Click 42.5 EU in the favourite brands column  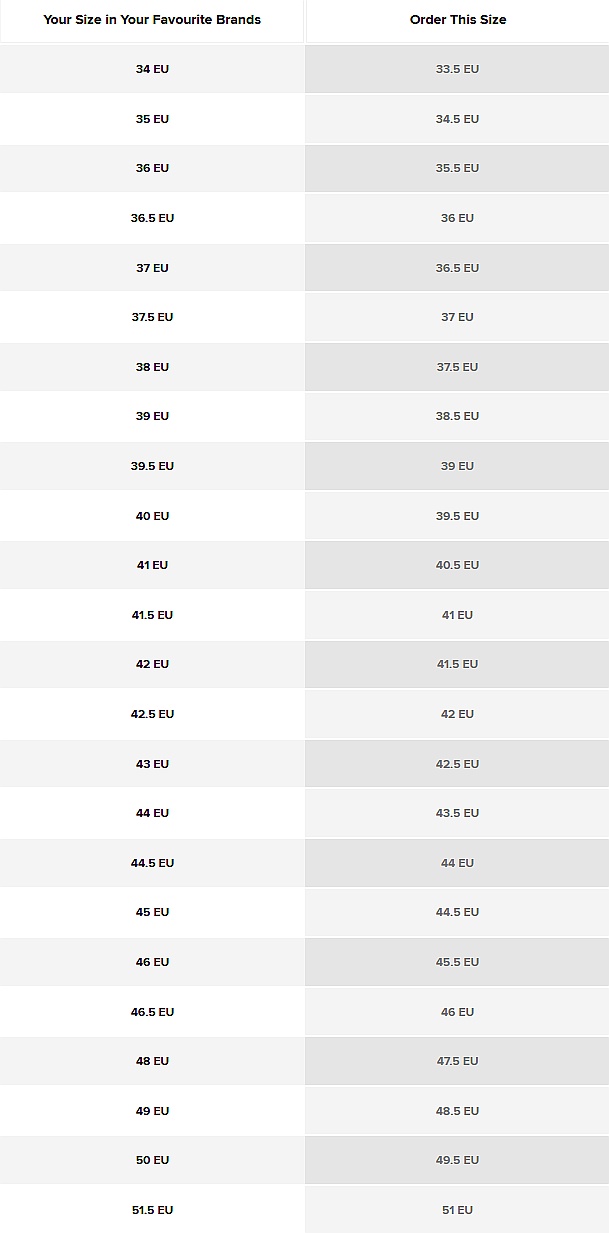[152, 714]
